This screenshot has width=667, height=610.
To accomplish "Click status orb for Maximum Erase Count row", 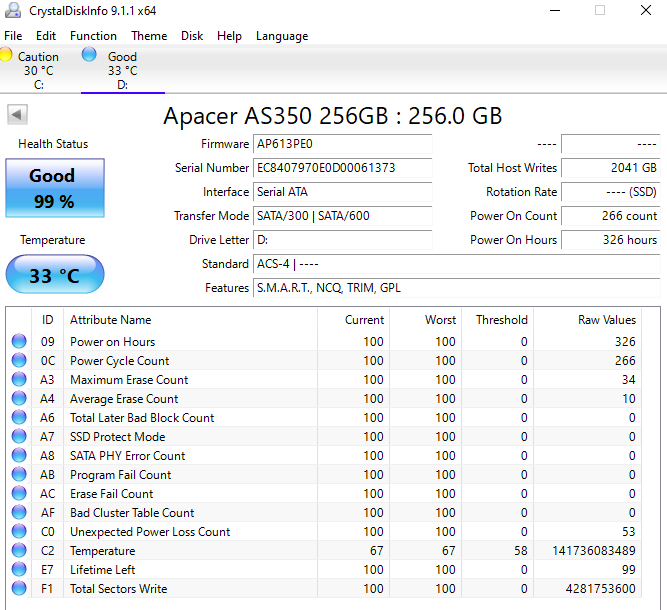I will point(19,379).
